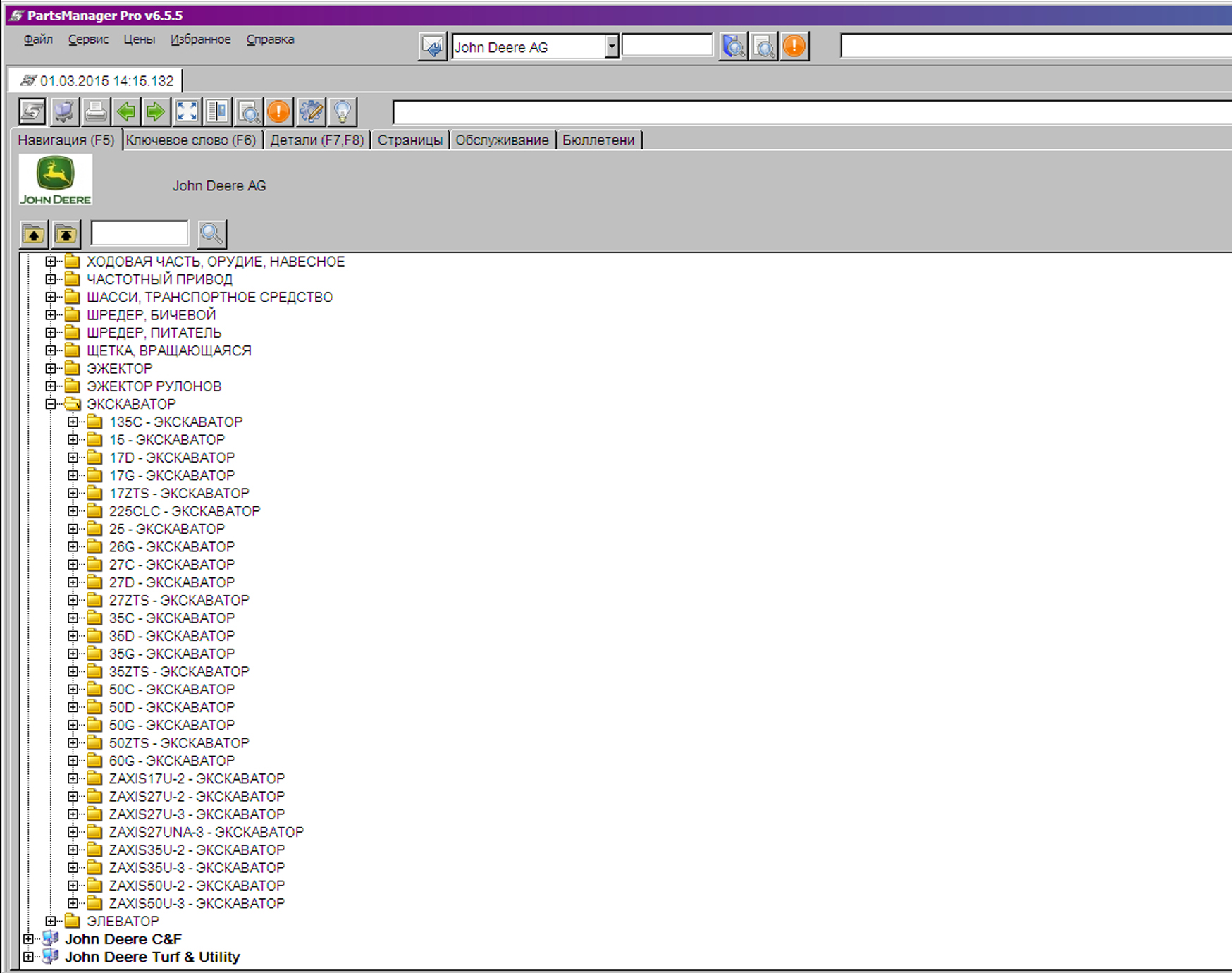Click the lightbulb hint icon
Viewport: 1232px width, 973px height.
(342, 111)
